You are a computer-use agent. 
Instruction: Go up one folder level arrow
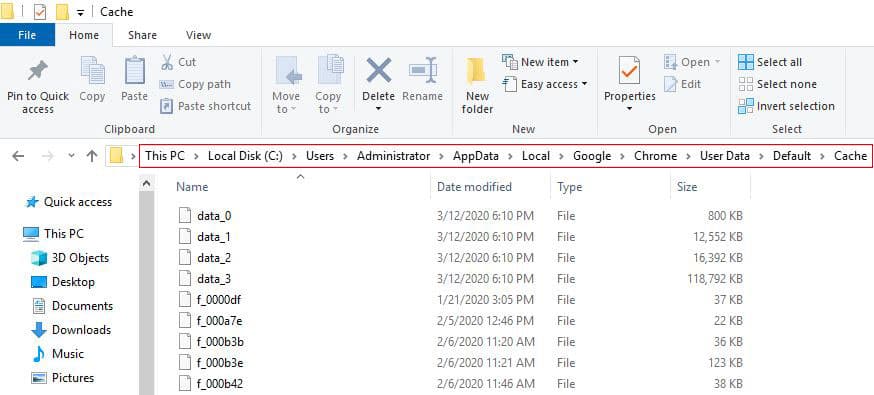[x=92, y=156]
